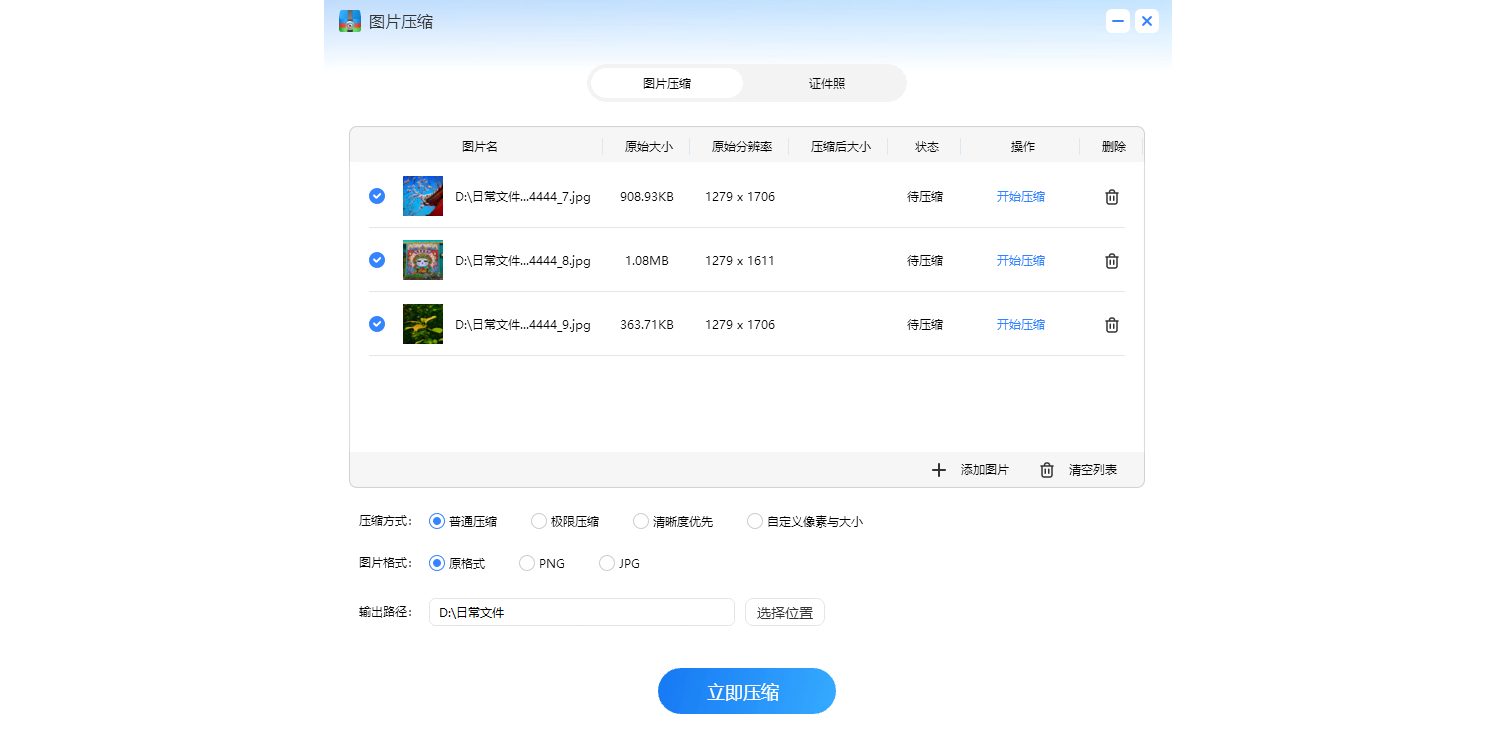
Task: Click the app logo in title bar
Action: point(350,21)
